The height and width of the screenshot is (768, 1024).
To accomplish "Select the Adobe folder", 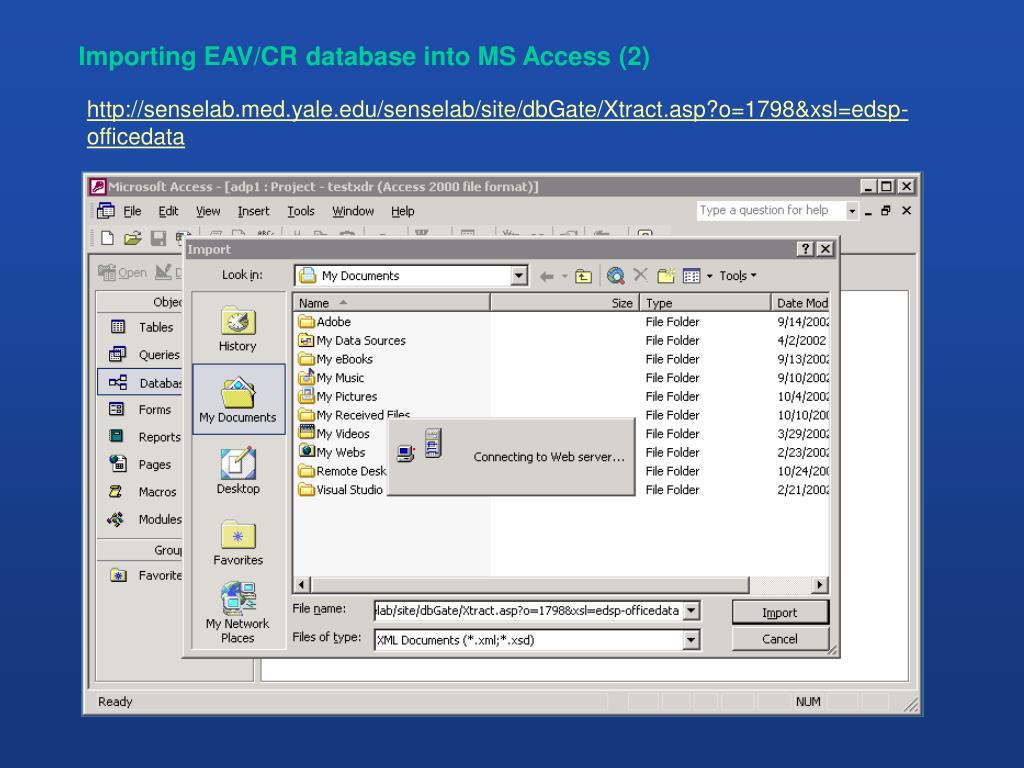I will (325, 322).
